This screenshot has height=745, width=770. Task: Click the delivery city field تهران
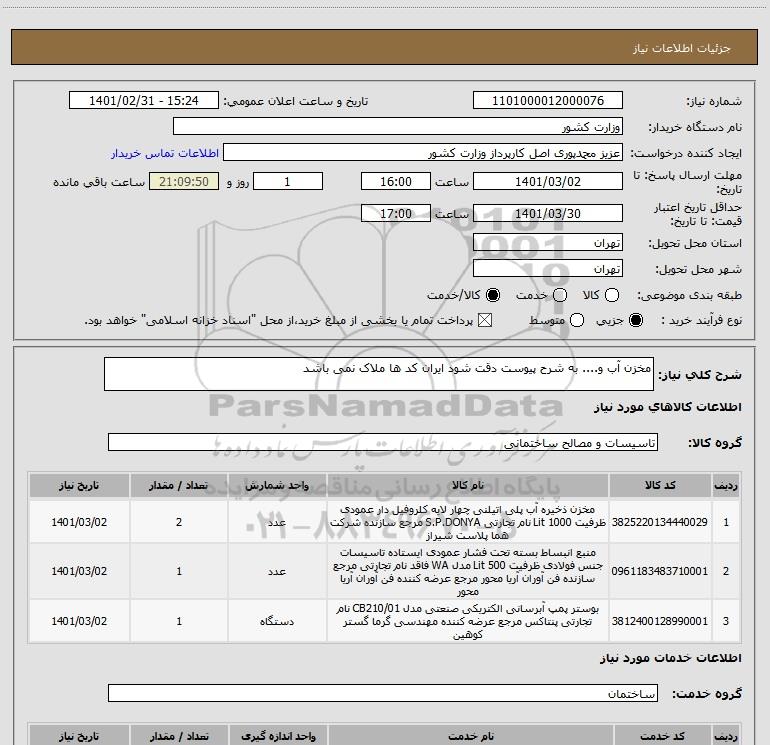pyautogui.click(x=548, y=269)
